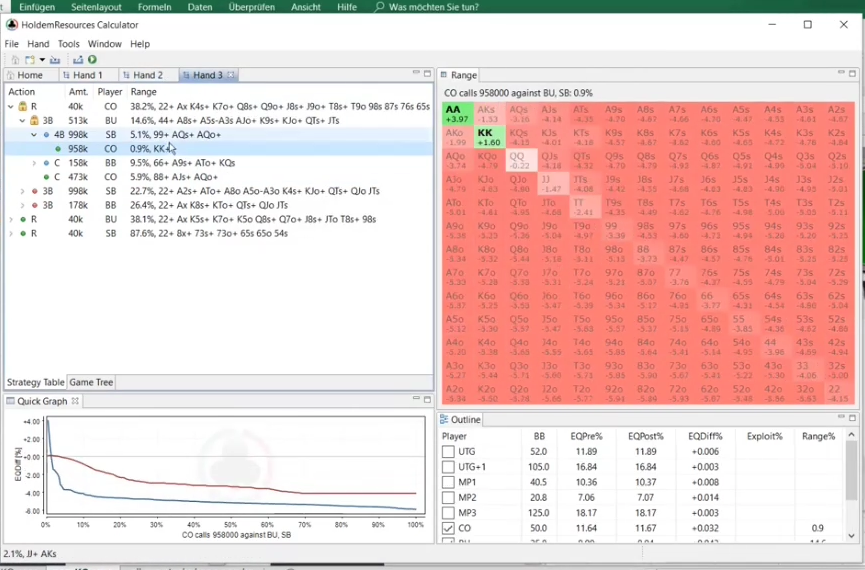Image resolution: width=865 pixels, height=570 pixels.
Task: Click the pale QQ cell in the range grid
Action: [x=521, y=160]
